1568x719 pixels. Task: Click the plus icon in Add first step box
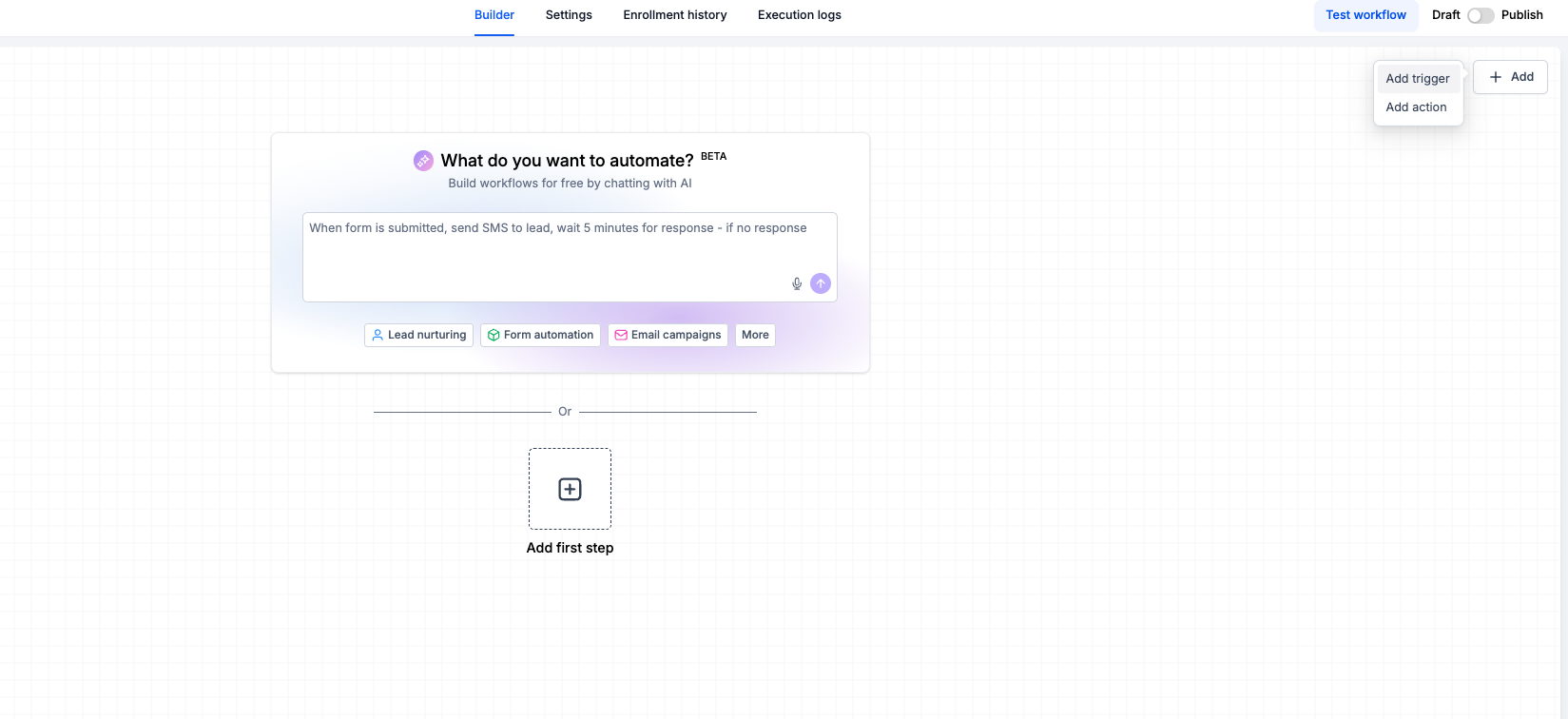coord(570,489)
